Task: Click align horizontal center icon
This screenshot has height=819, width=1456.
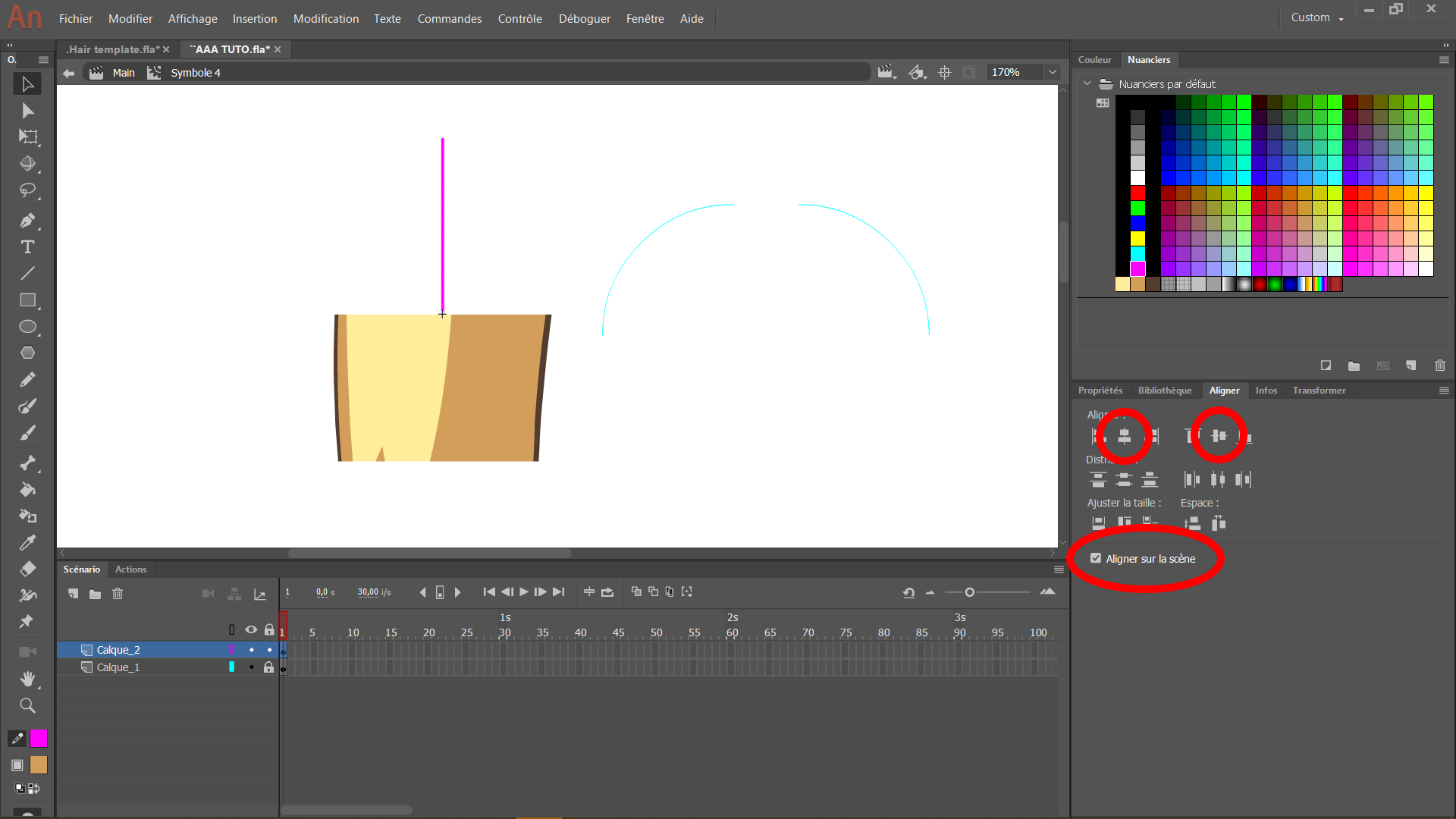Action: 1125,436
